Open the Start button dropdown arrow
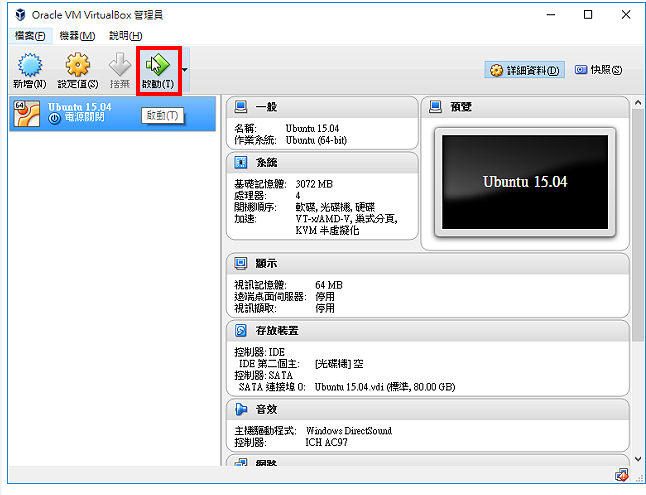The height and width of the screenshot is (495, 646). click(x=185, y=70)
